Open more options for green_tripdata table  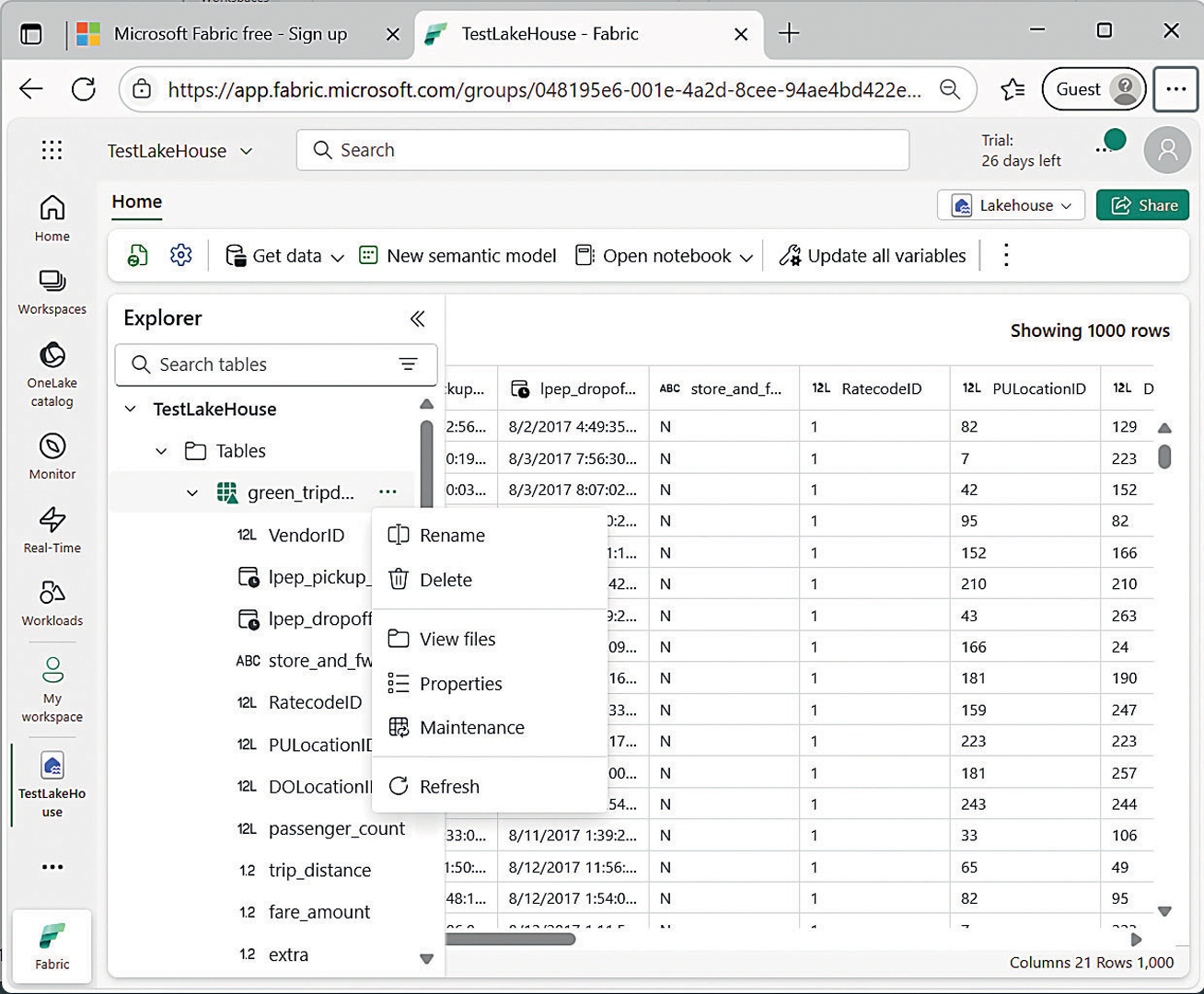388,492
